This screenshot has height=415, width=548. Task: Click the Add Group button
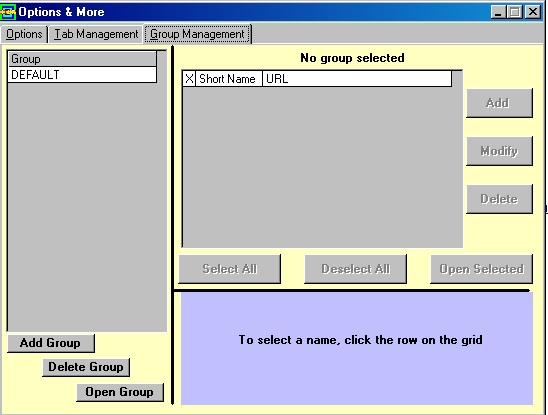click(51, 343)
